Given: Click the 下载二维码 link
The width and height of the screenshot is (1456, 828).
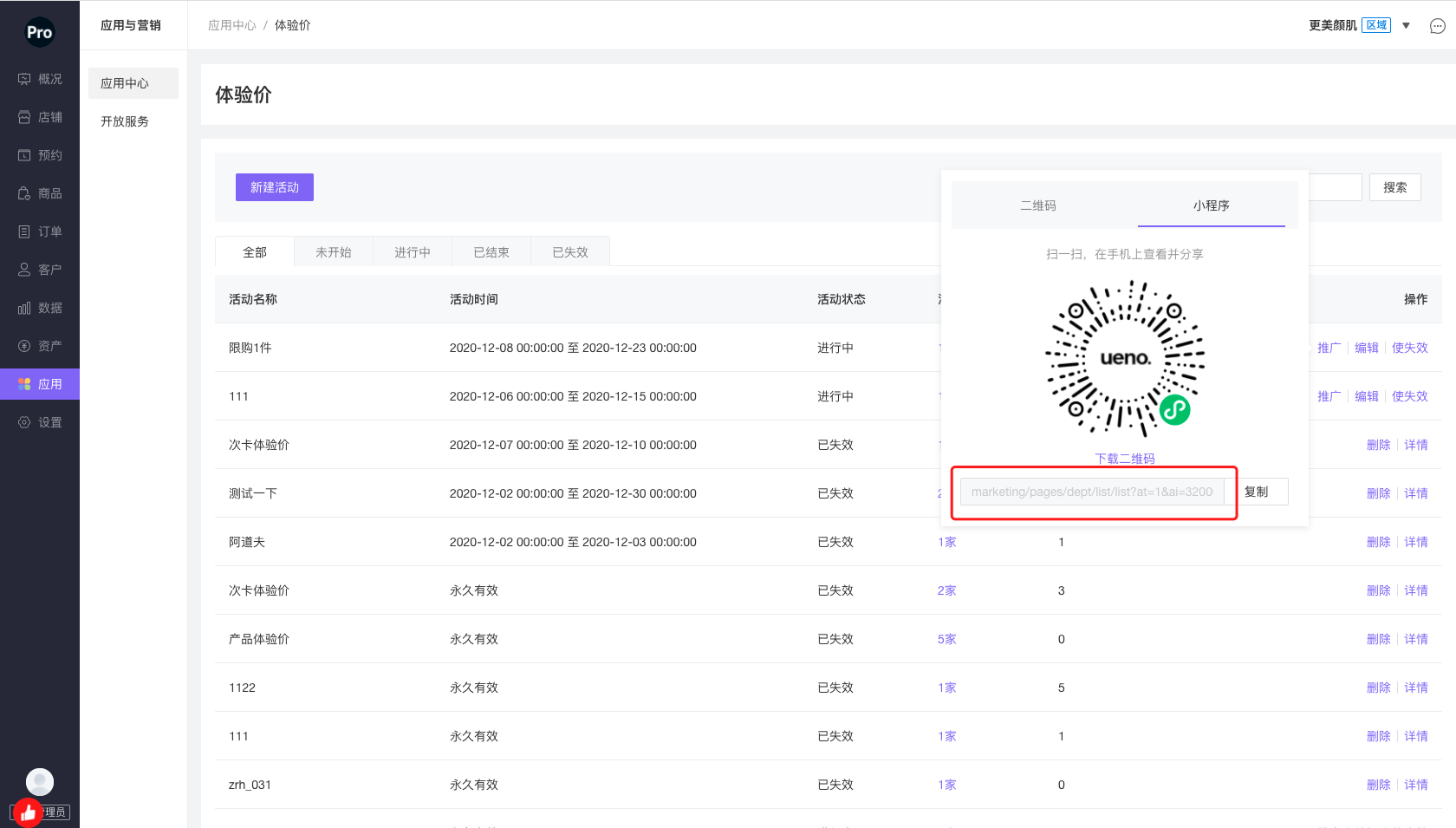Looking at the screenshot, I should [1125, 459].
